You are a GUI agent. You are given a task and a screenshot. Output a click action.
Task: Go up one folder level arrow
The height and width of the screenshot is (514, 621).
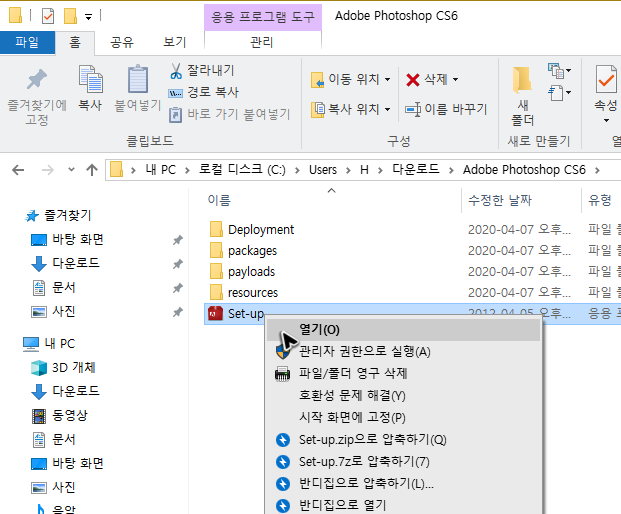[92, 170]
